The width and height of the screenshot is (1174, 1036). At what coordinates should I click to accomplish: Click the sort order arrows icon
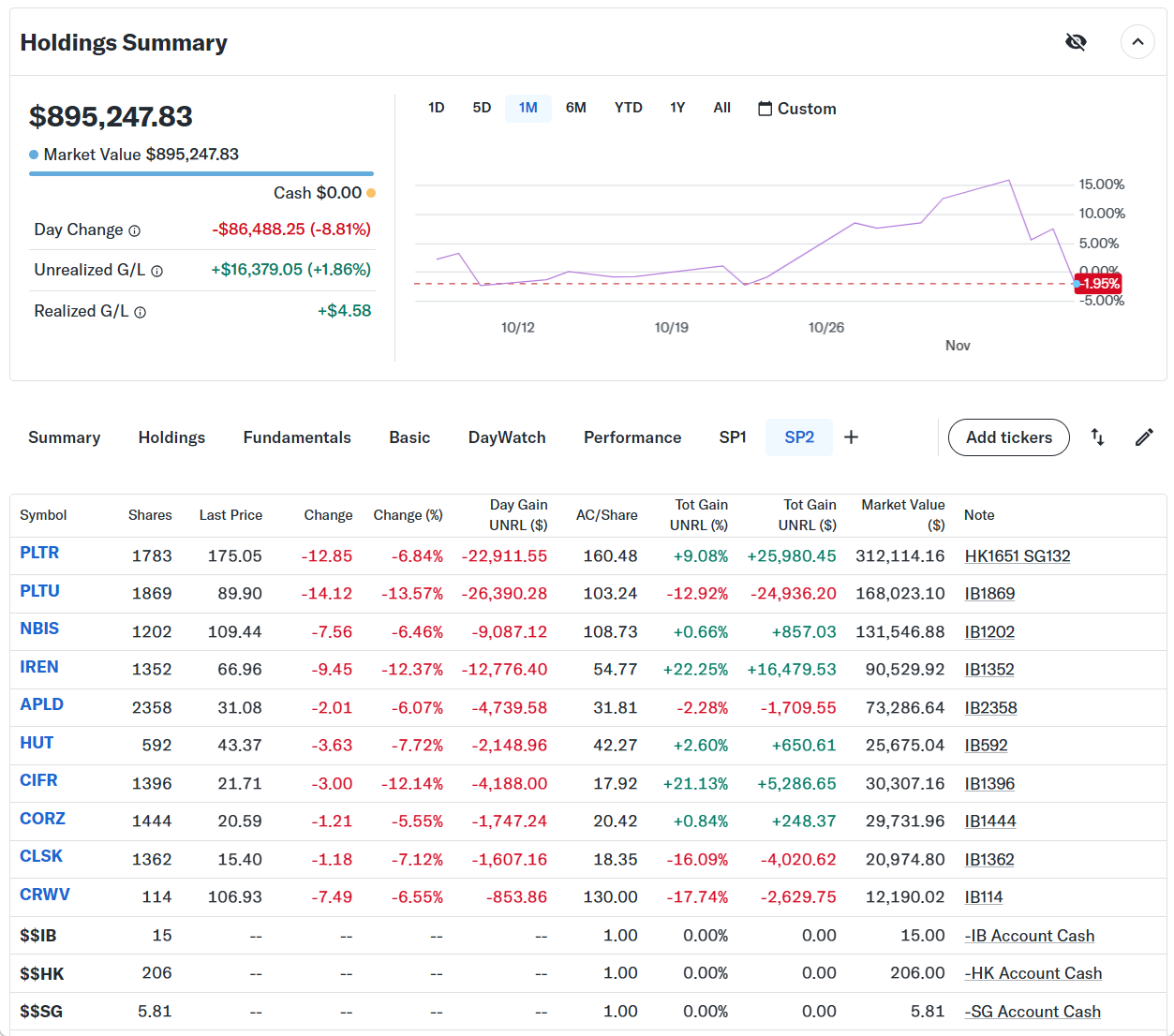pos(1097,437)
